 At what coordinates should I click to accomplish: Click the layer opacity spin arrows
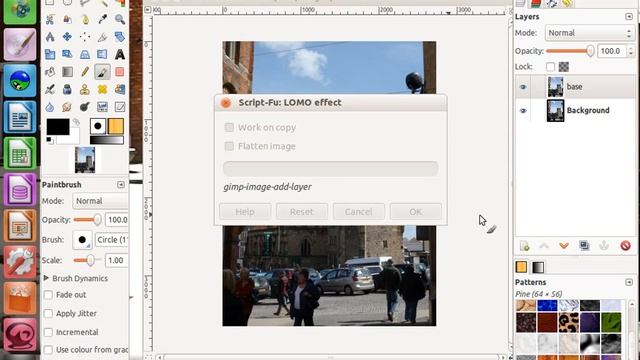click(631, 51)
